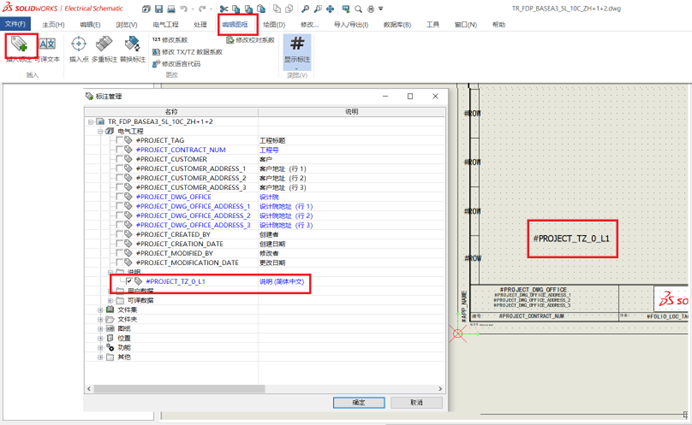Click the 说明 column header
Screen dimensions: 692x425
coord(352,112)
